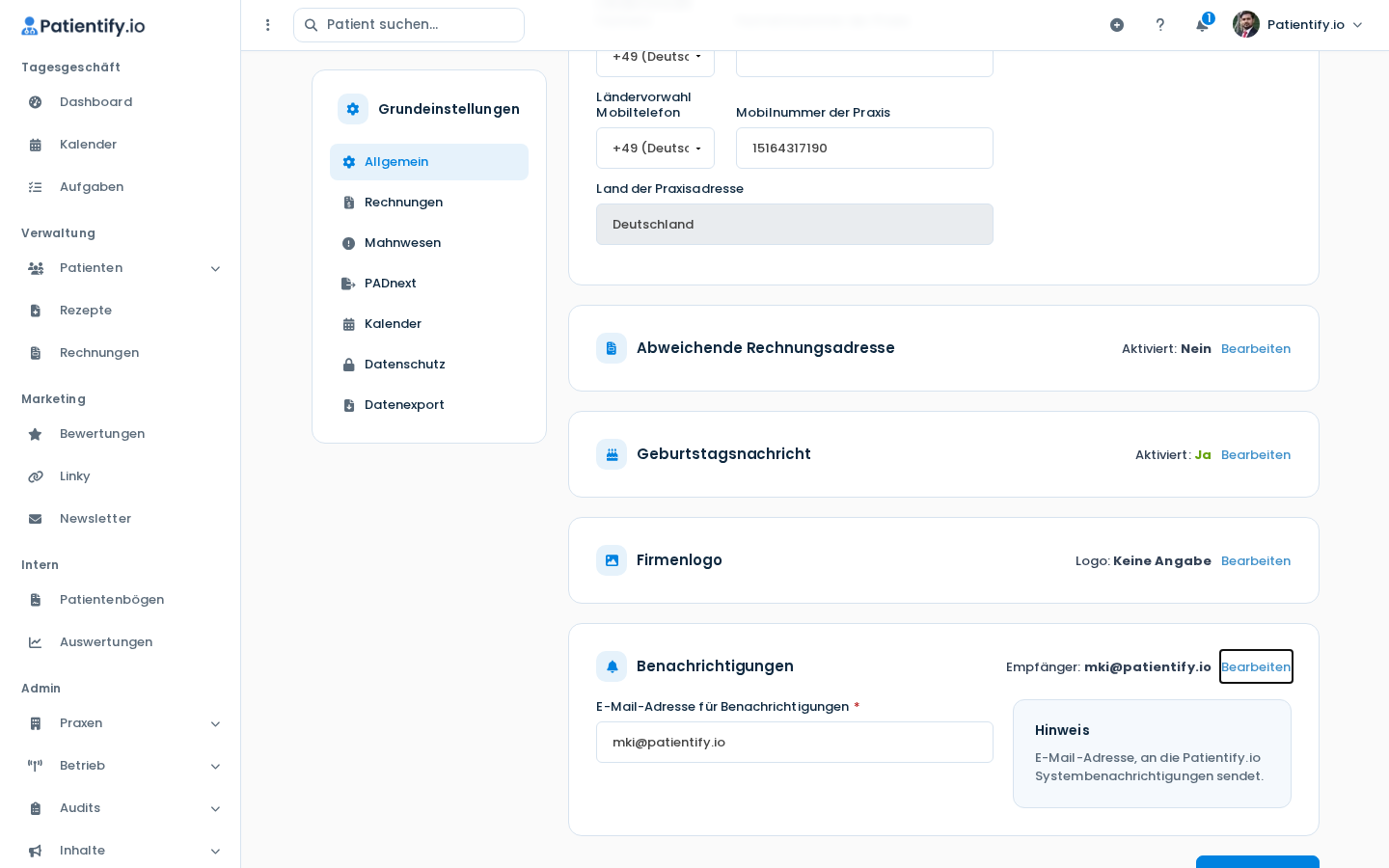Image resolution: width=1389 pixels, height=868 pixels.
Task: Click the Linky link icon
Action: 36,476
